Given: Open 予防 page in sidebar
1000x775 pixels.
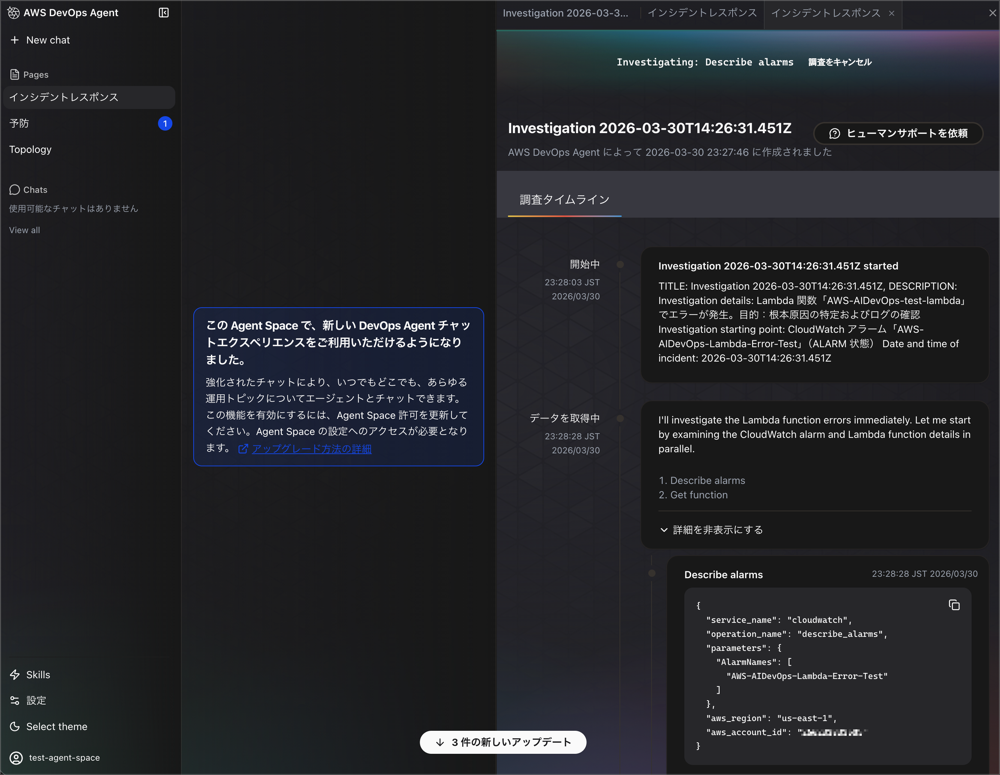Looking at the screenshot, I should click(20, 123).
